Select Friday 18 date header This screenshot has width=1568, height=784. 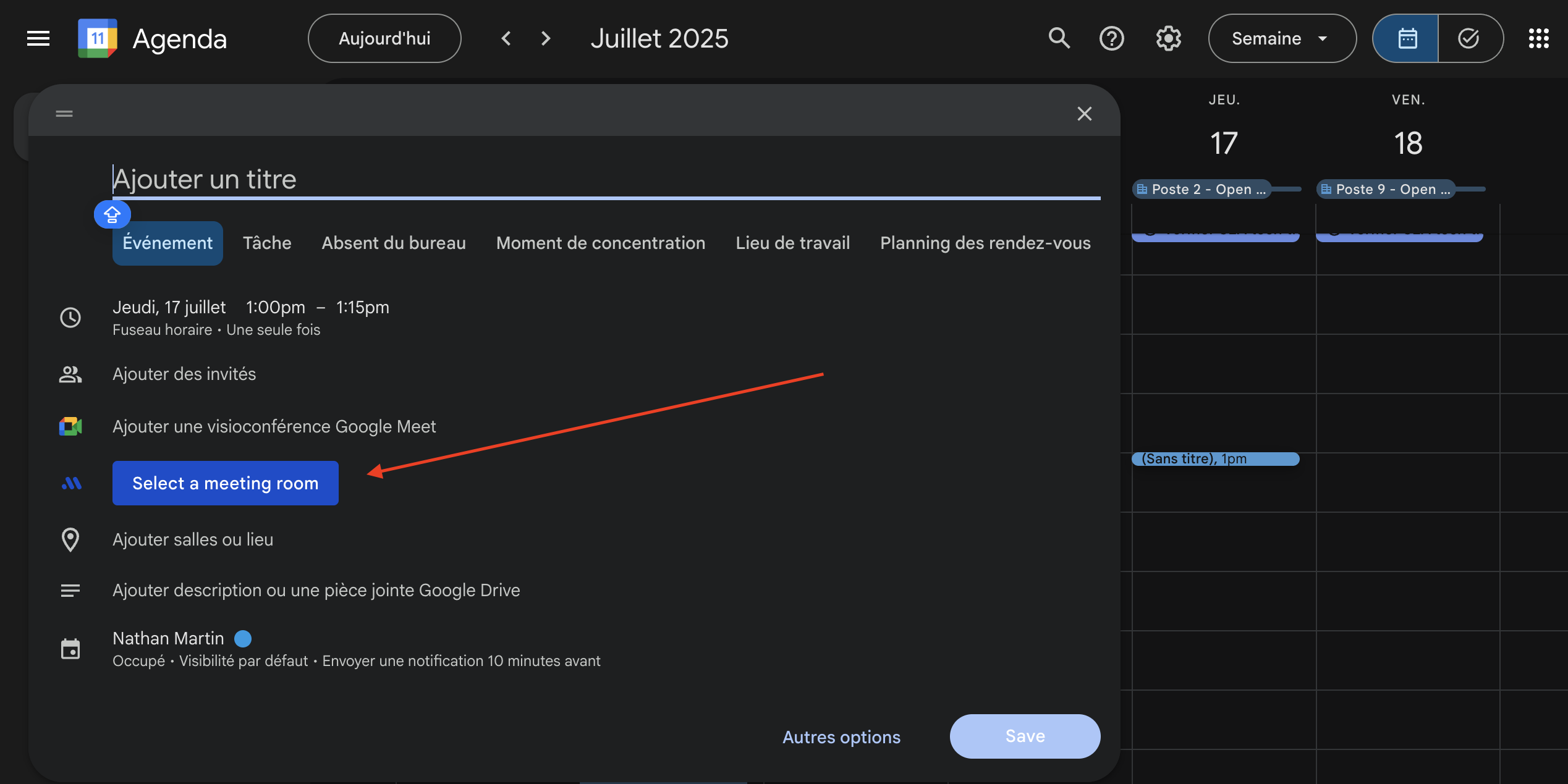tap(1409, 143)
